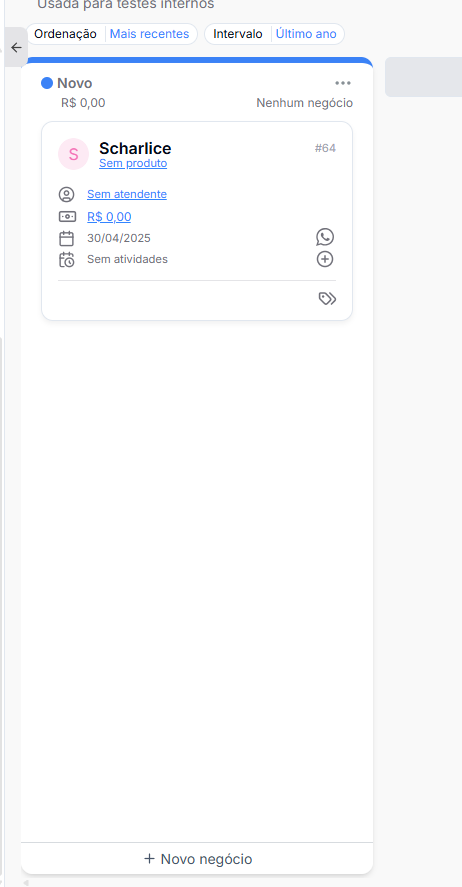Image resolution: width=462 pixels, height=887 pixels.
Task: Click the Sem atendente link
Action: pos(127,194)
